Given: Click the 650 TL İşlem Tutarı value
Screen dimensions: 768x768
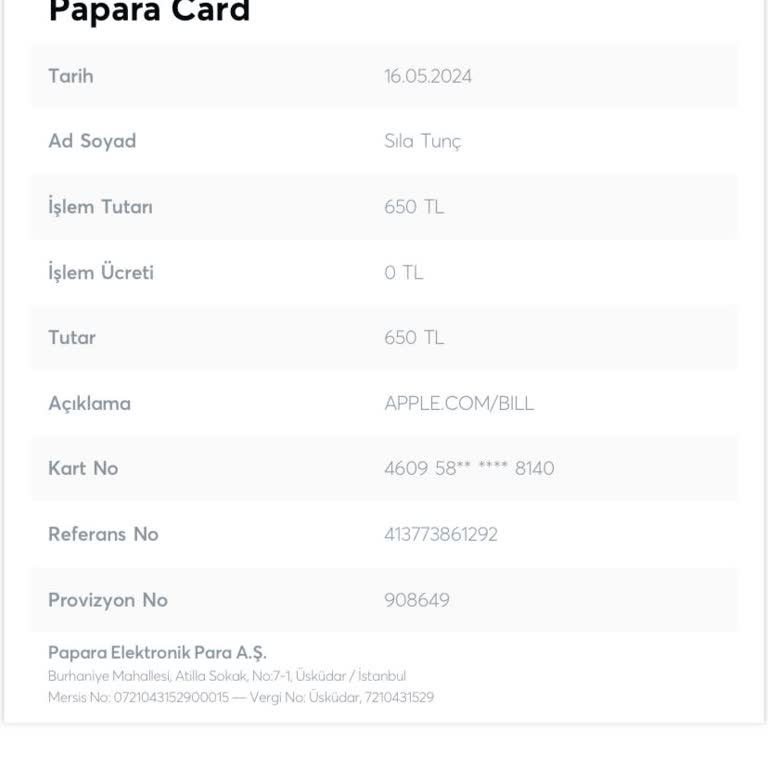Looking at the screenshot, I should (x=414, y=207).
